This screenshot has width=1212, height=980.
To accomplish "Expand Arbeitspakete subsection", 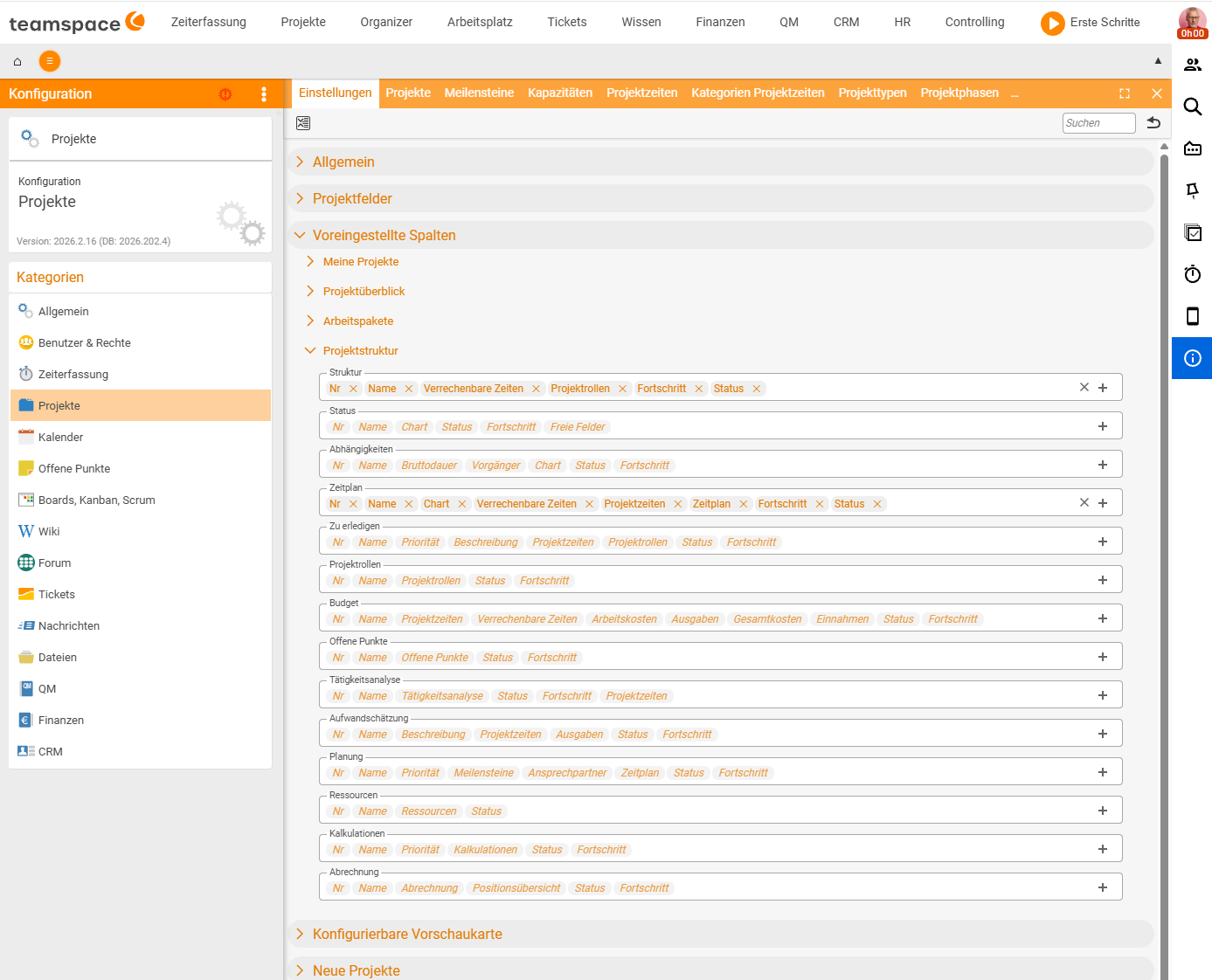I will click(x=350, y=321).
